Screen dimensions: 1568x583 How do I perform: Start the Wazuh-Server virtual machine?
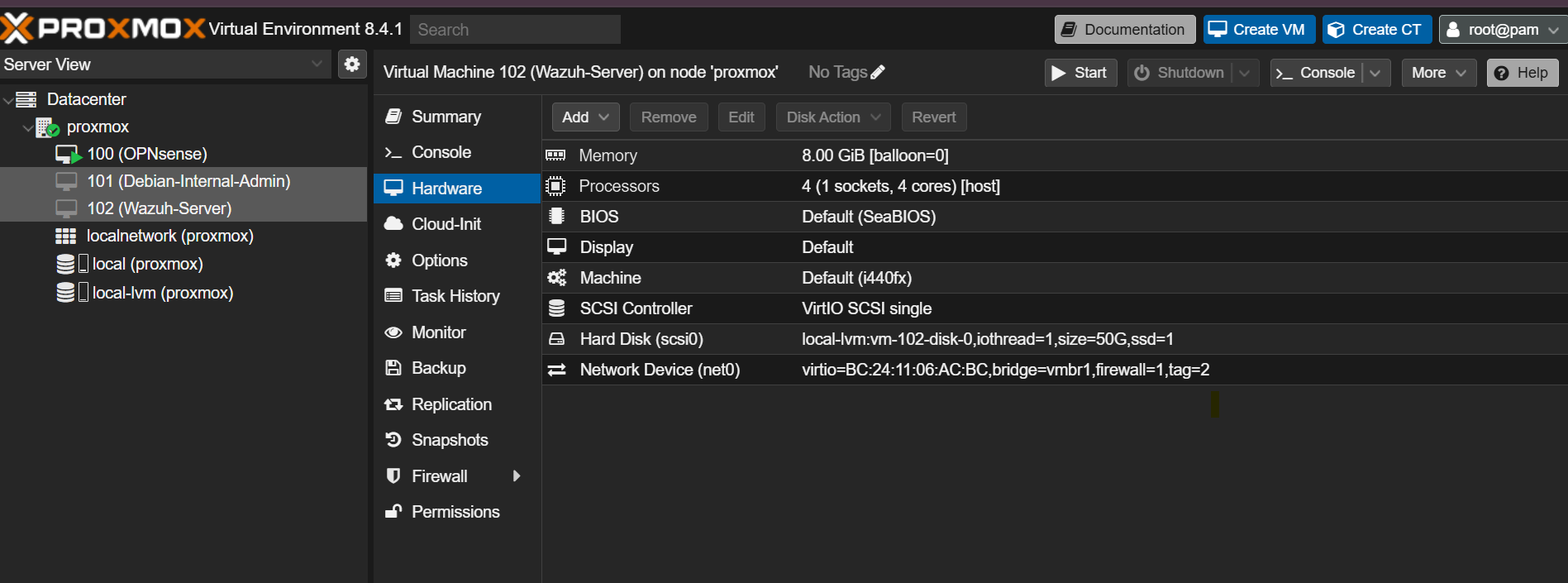coord(1080,73)
